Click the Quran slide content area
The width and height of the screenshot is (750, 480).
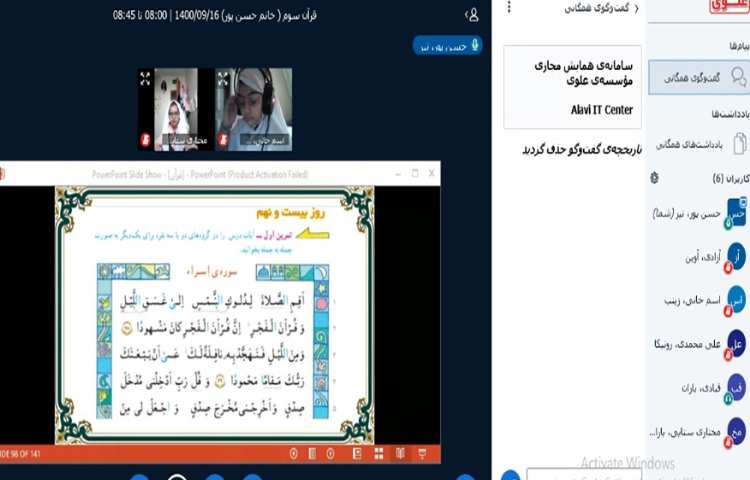215,316
